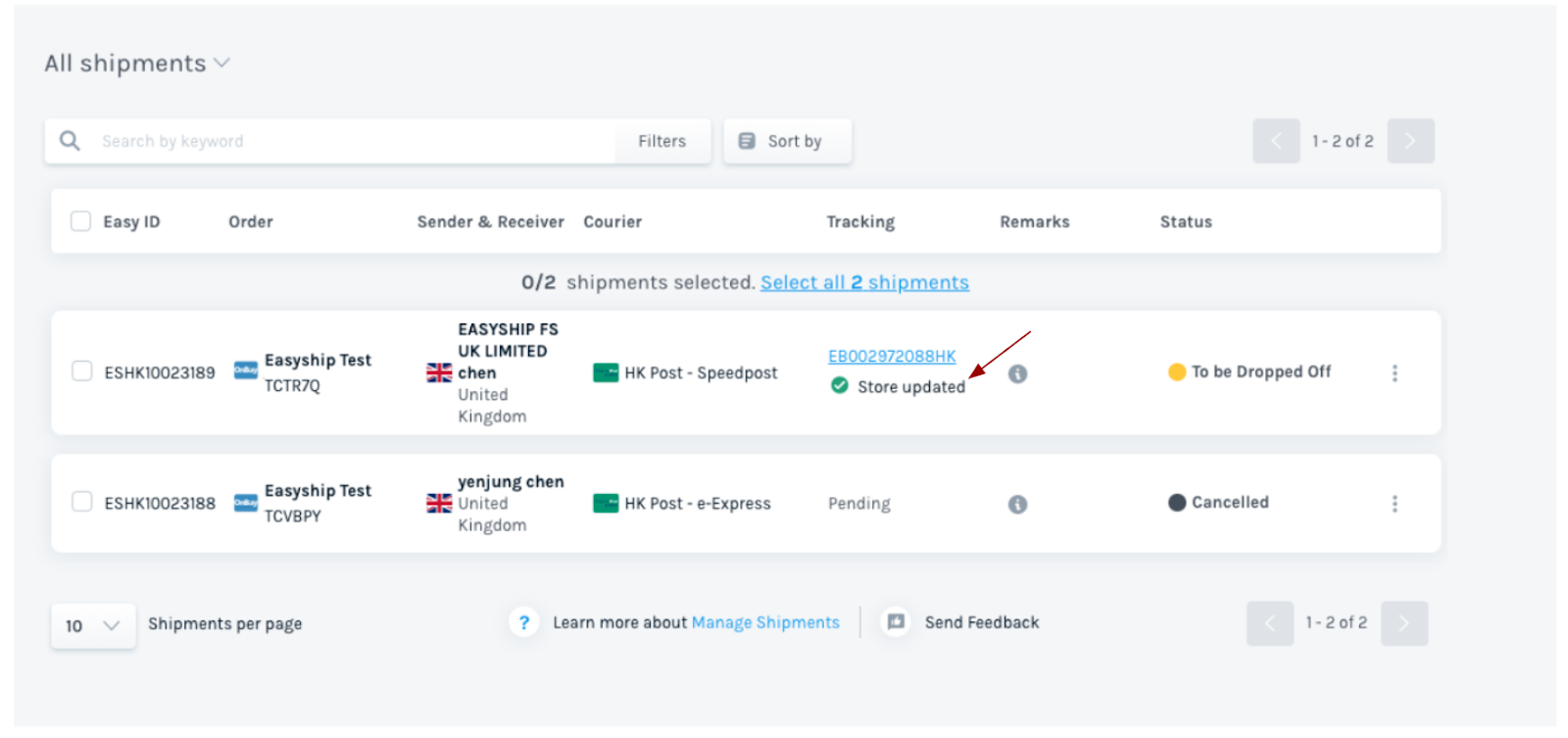1568x738 pixels.
Task: Open the shipments per page dropdown
Action: point(93,625)
